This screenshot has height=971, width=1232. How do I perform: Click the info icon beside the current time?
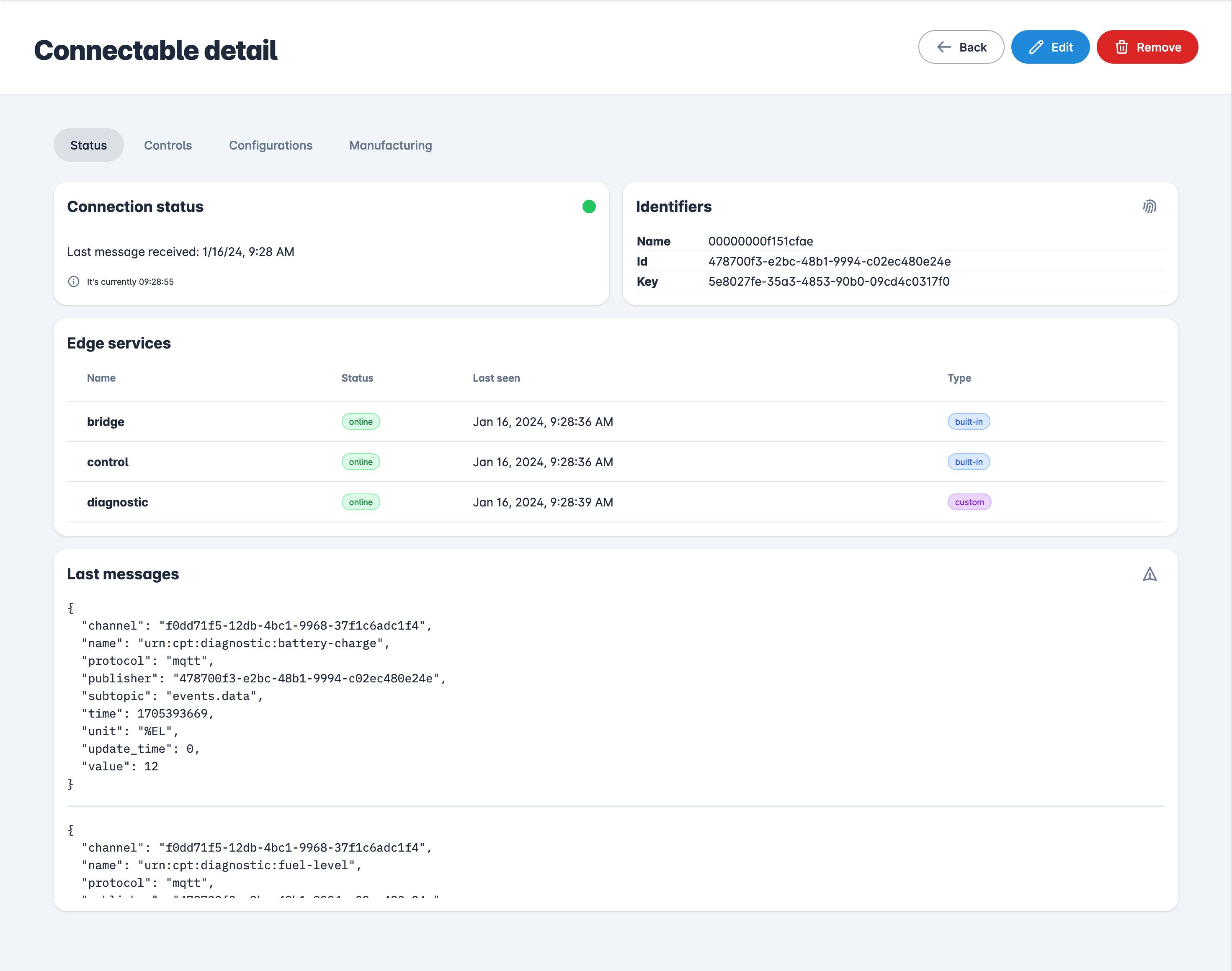click(x=74, y=281)
